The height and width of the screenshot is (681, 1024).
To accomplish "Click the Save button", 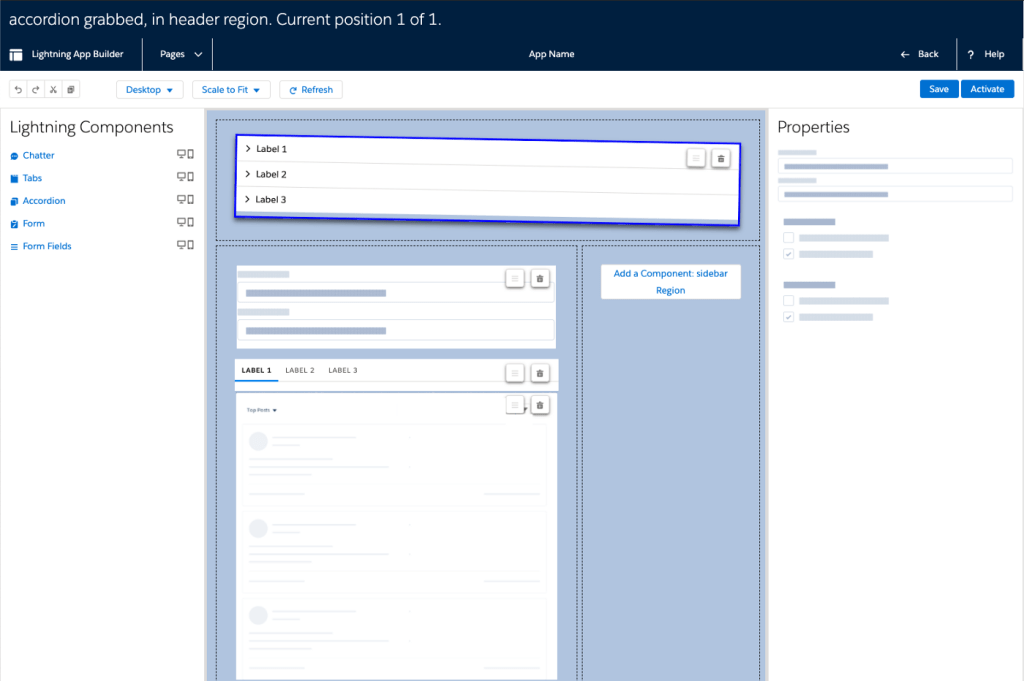I will [x=939, y=89].
